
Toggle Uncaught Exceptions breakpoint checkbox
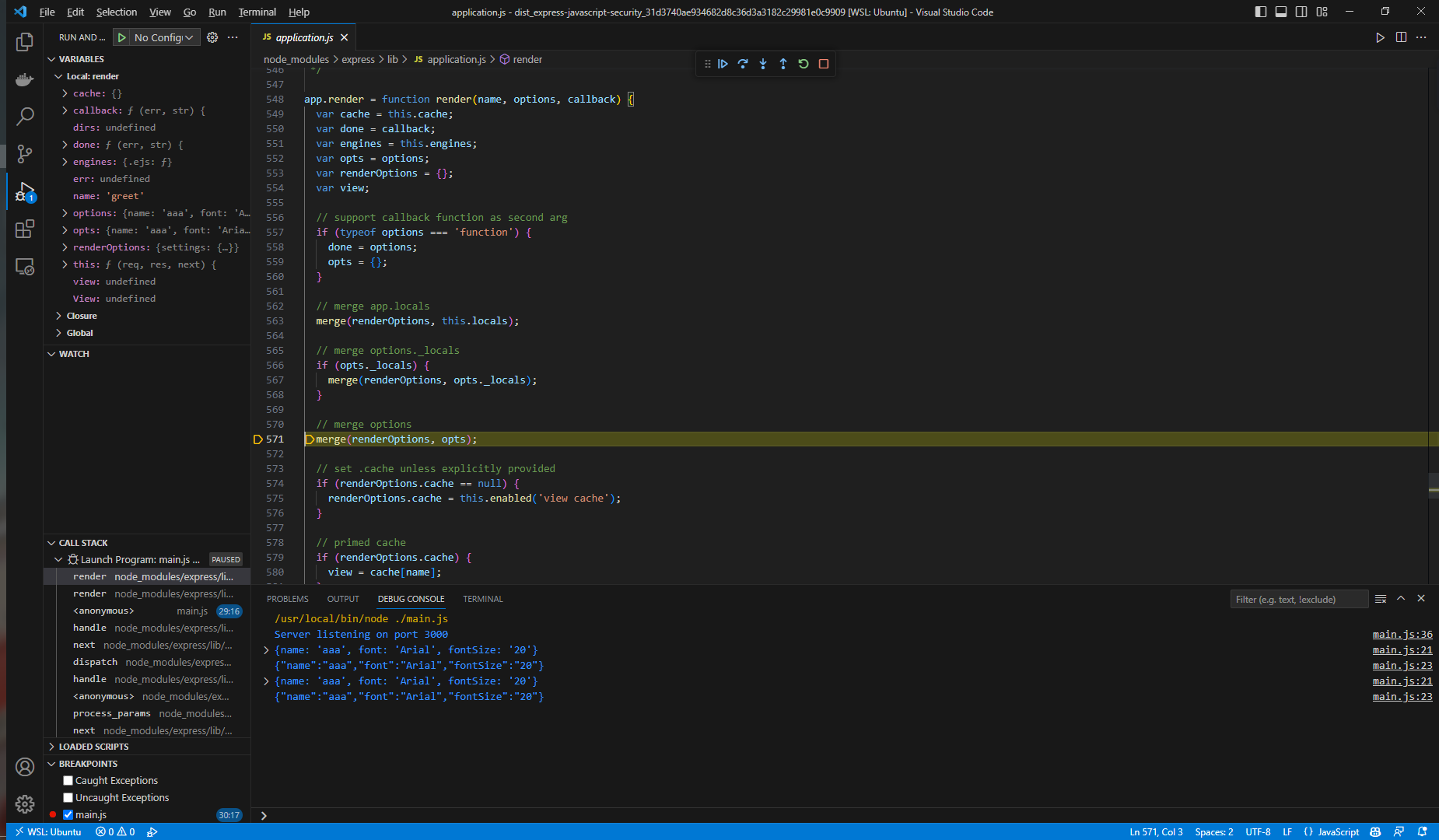click(x=68, y=797)
